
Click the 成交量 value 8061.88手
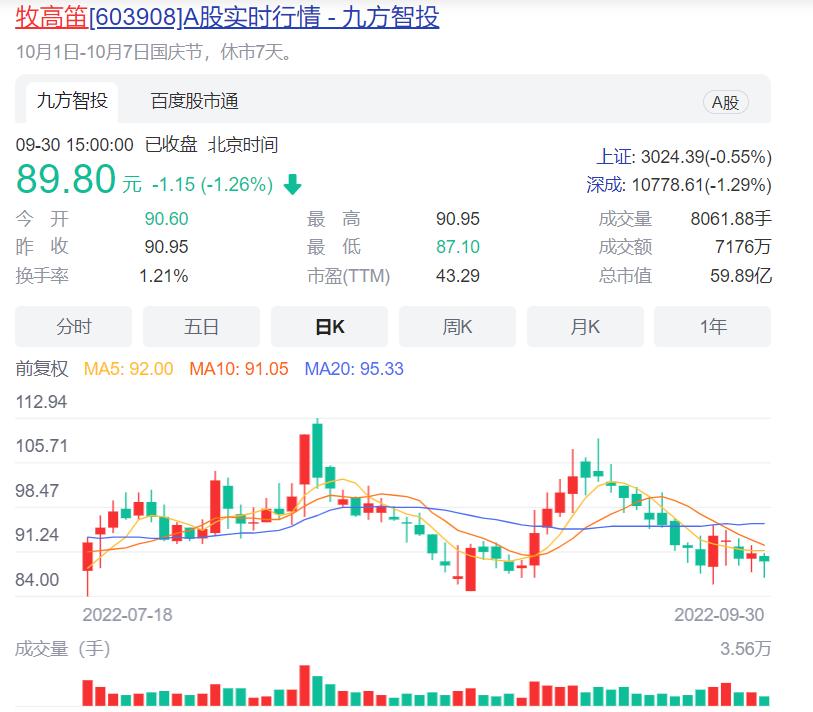pyautogui.click(x=731, y=219)
